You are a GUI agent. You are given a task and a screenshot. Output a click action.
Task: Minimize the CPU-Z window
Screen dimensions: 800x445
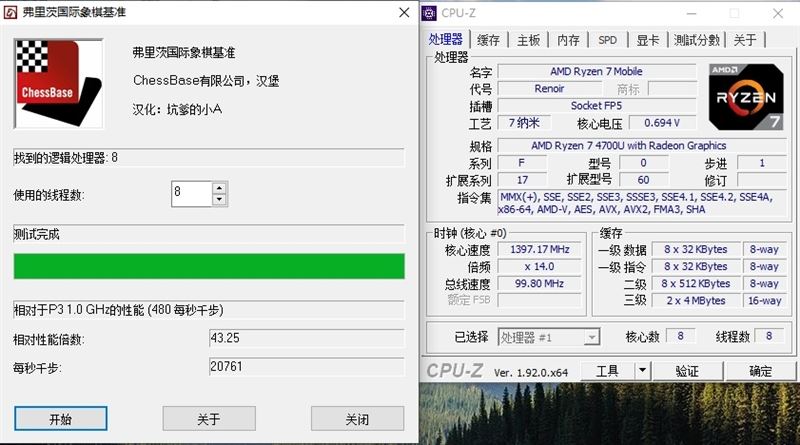[692, 13]
